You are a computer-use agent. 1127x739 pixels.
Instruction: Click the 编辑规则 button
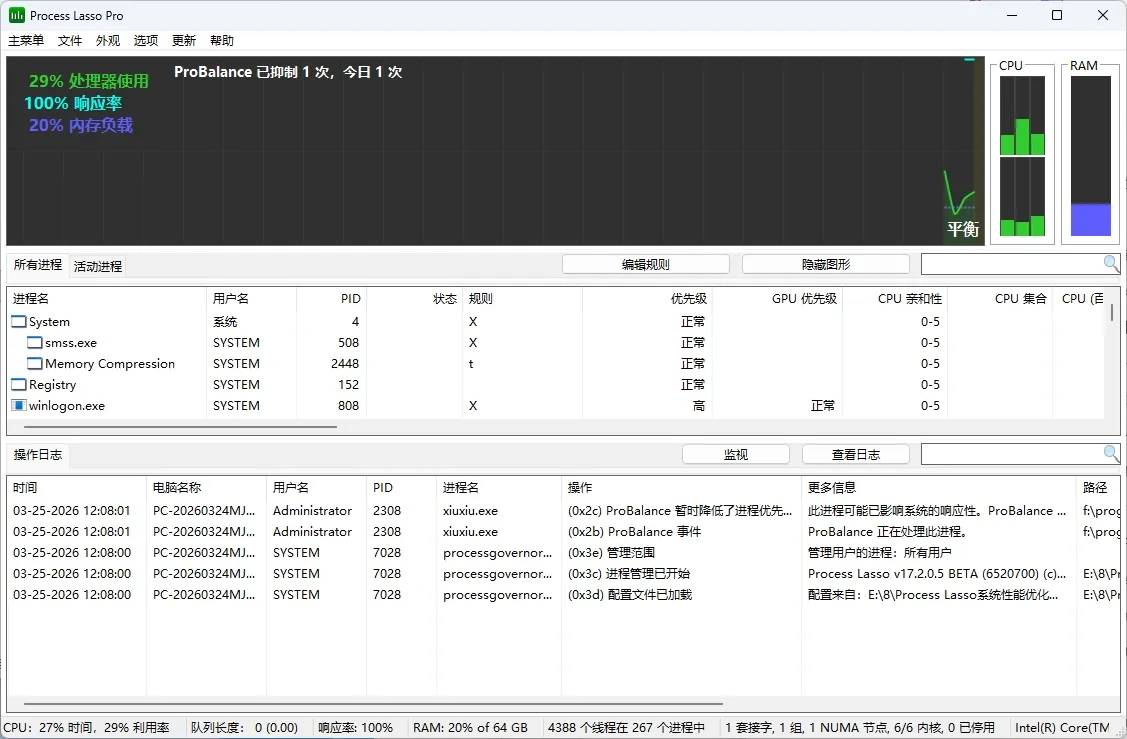[645, 263]
